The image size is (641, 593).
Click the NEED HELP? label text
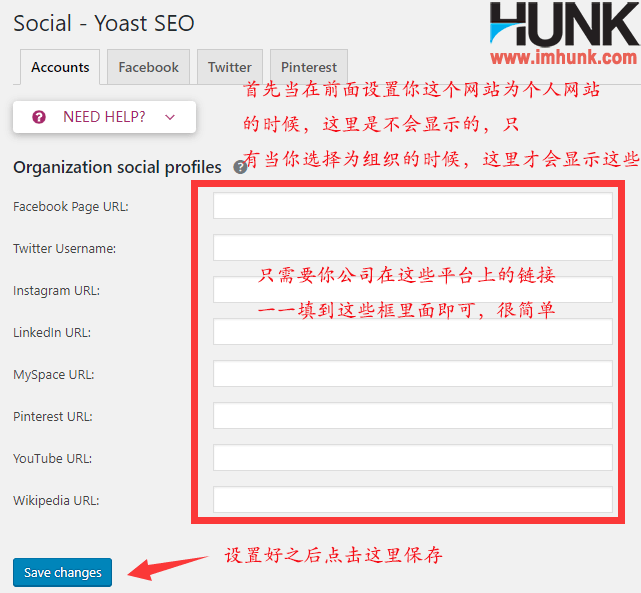click(x=104, y=117)
